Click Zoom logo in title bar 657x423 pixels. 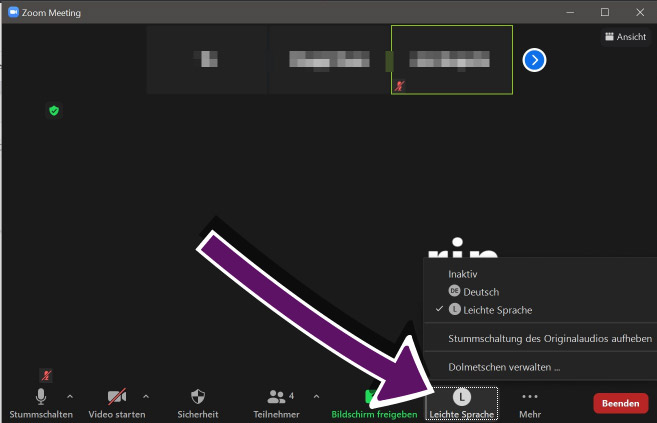pyautogui.click(x=13, y=12)
